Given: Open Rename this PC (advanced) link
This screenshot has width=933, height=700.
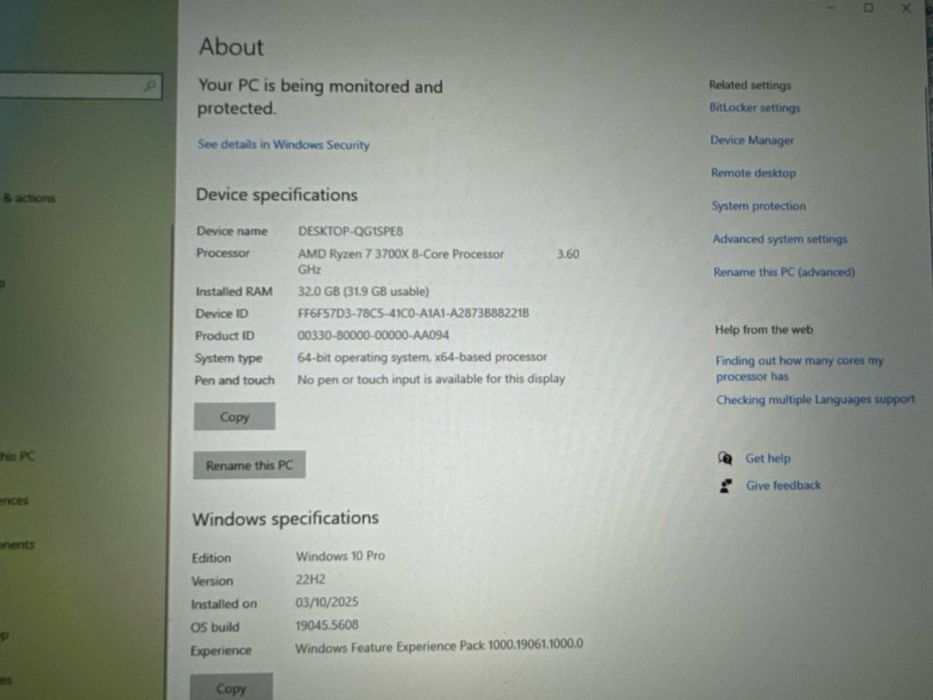Looking at the screenshot, I should pyautogui.click(x=784, y=272).
